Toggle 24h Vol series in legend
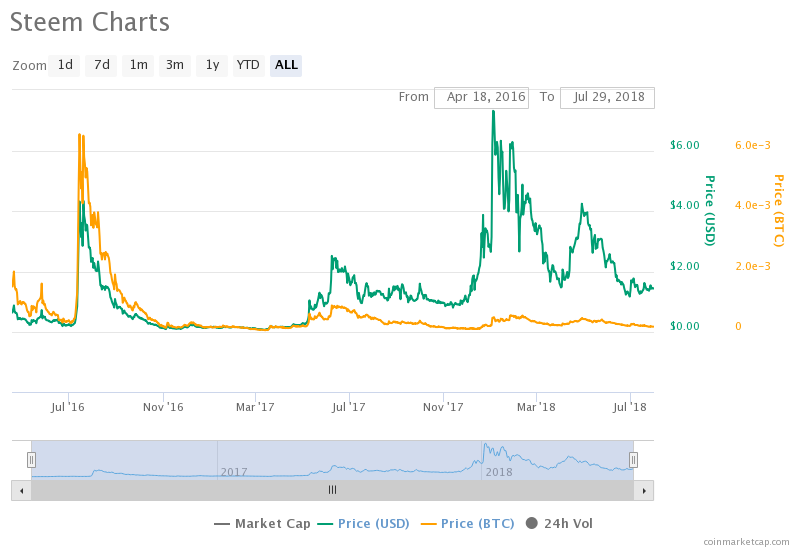Viewport: 800px width, 550px height. tap(559, 523)
